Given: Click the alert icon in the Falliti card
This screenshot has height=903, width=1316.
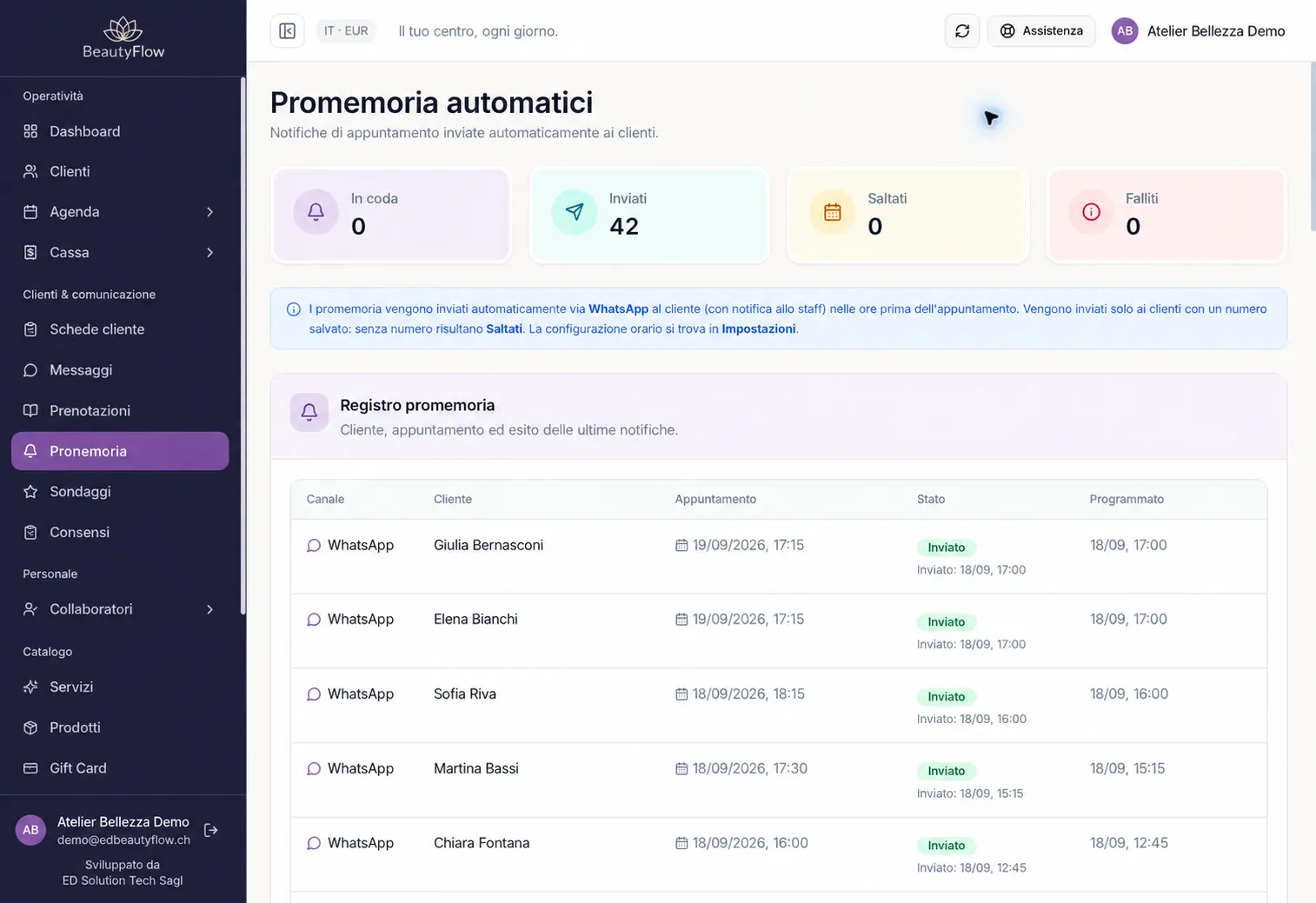Looking at the screenshot, I should [x=1091, y=211].
